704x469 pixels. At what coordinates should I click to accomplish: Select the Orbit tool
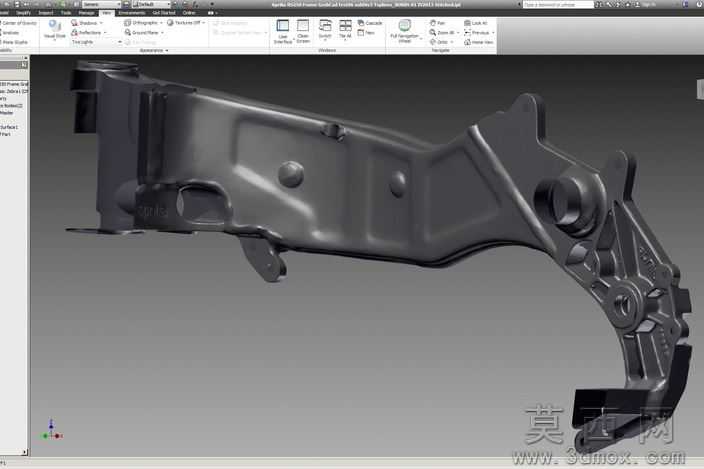439,42
